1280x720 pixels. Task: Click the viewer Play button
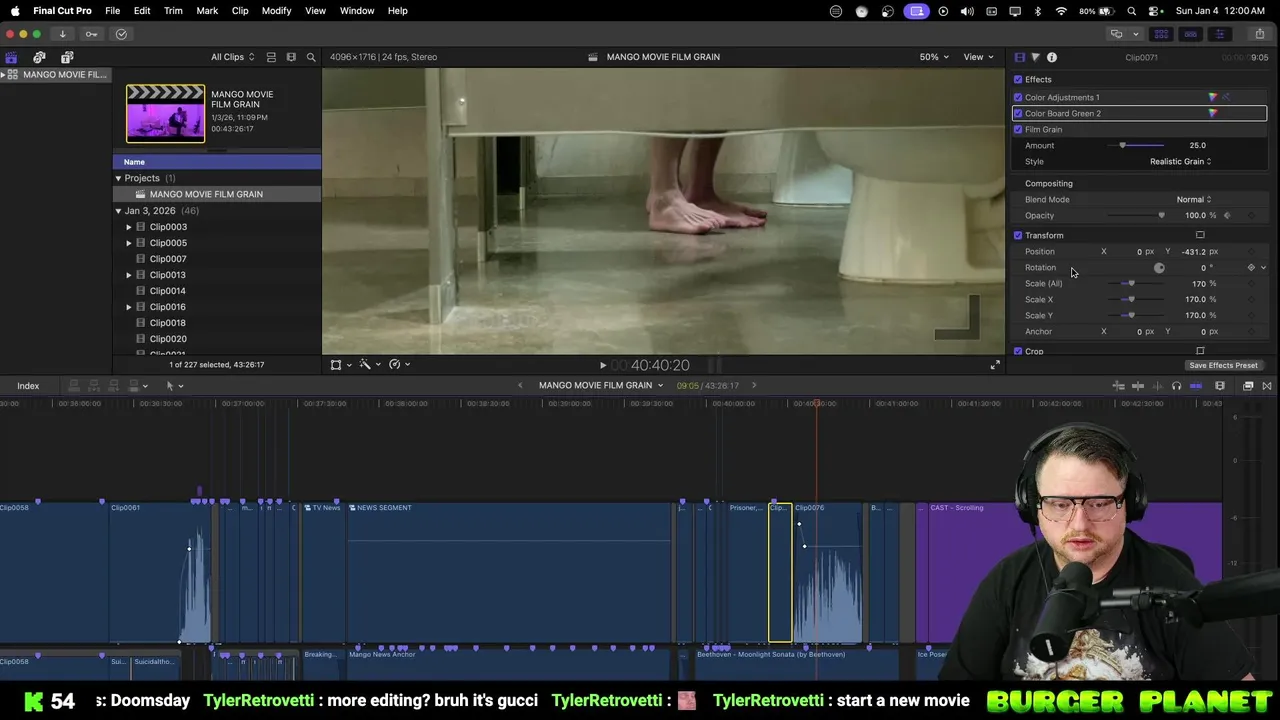[602, 366]
